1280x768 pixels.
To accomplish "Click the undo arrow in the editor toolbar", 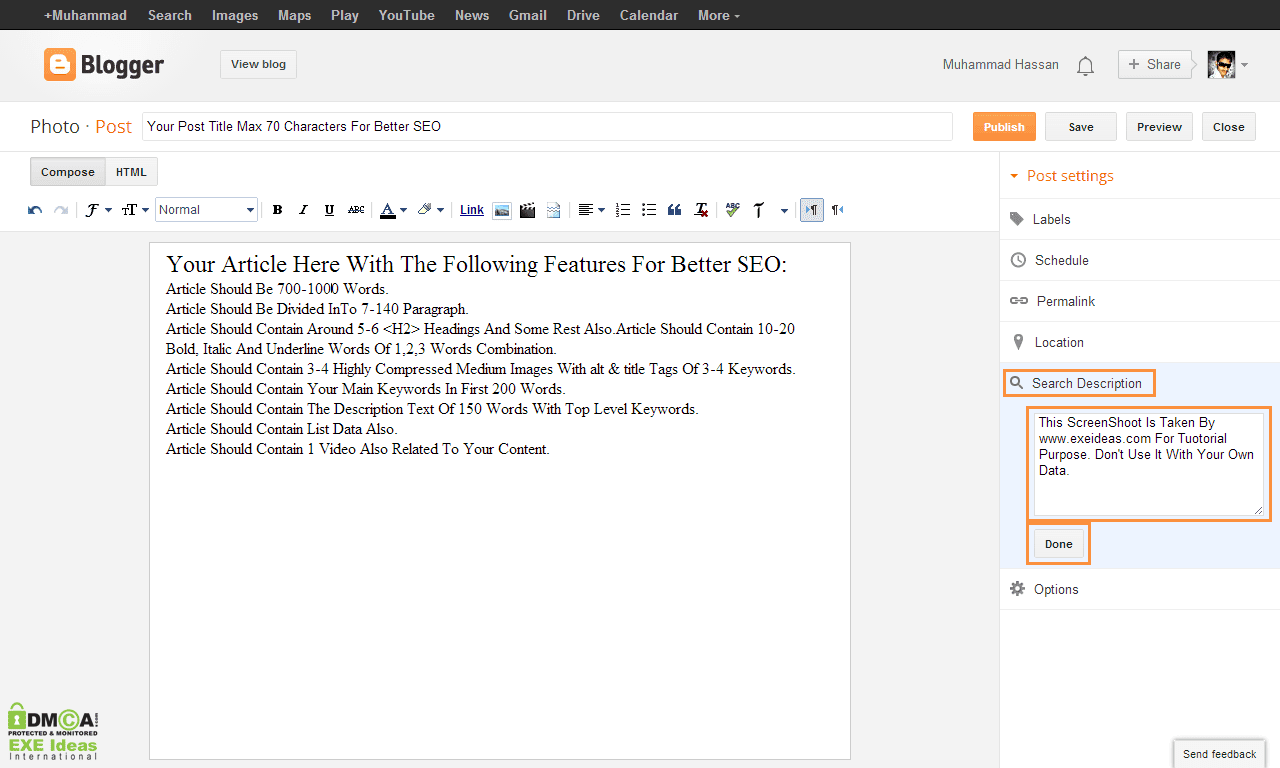I will pos(35,210).
